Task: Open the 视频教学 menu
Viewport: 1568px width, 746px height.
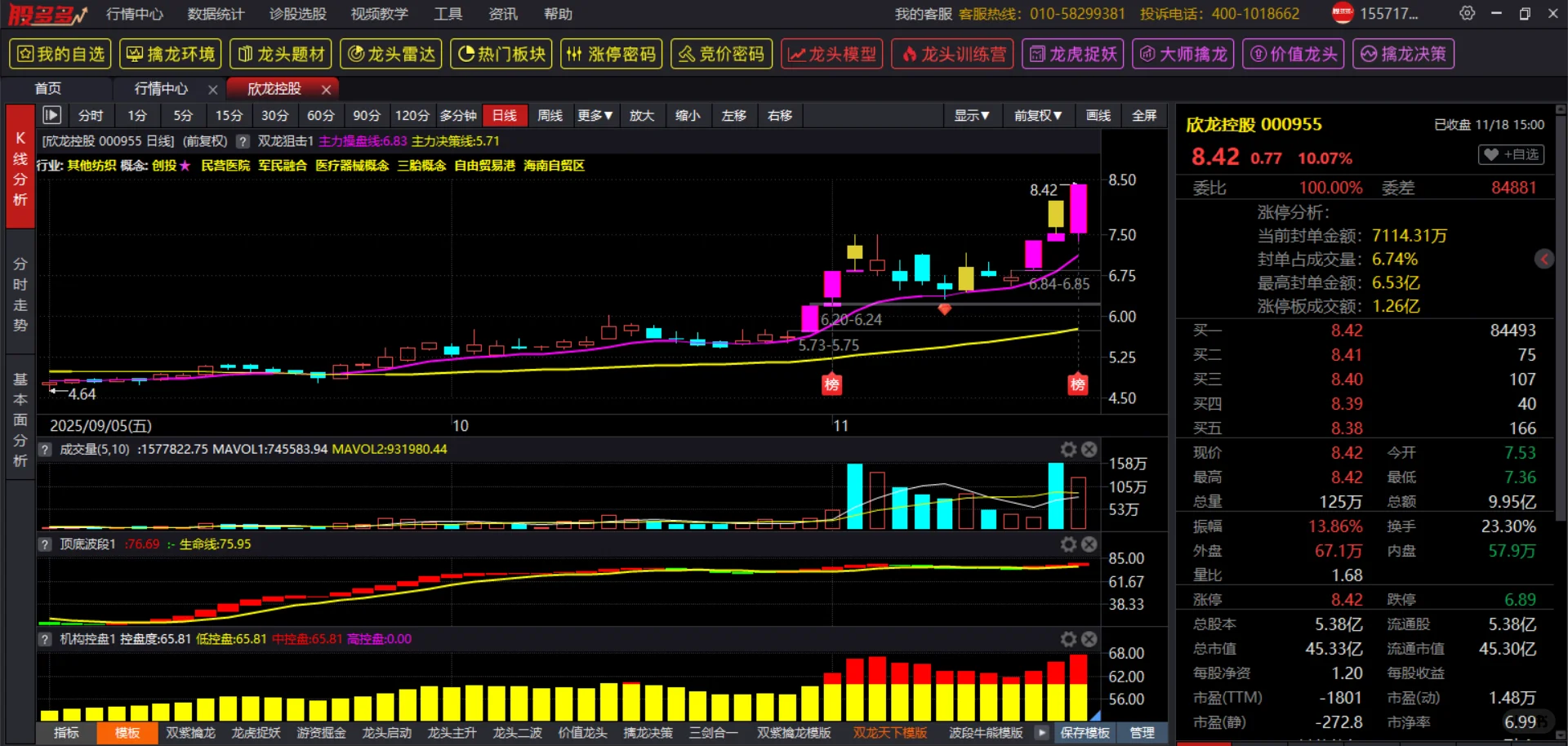Action: point(379,14)
